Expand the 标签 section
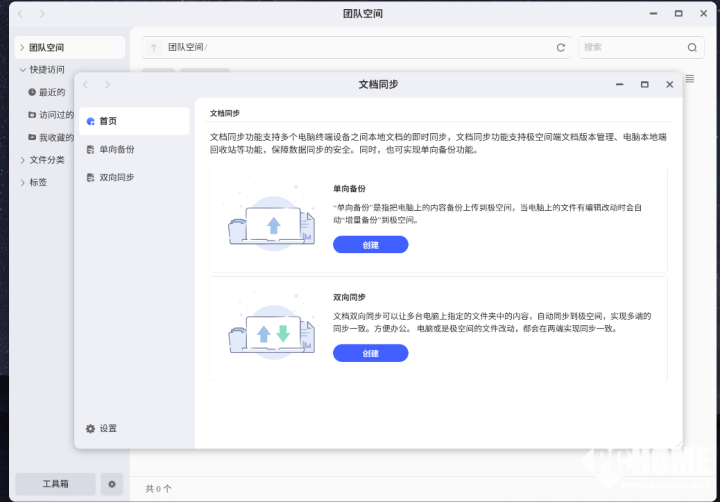The height and width of the screenshot is (502, 720). [x=22, y=182]
